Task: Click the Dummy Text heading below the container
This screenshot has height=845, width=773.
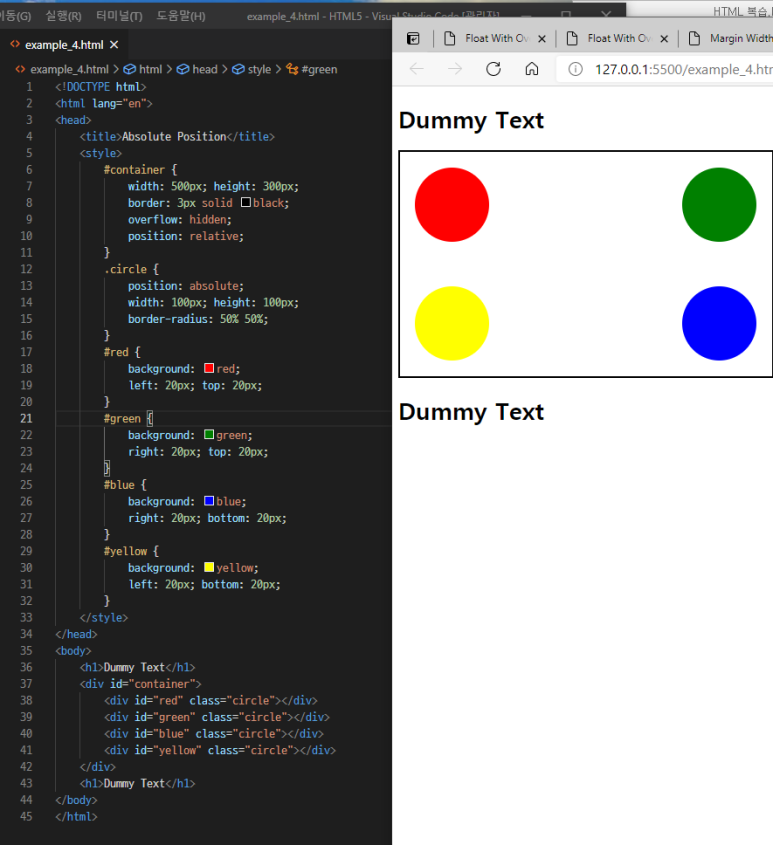Action: pos(471,412)
